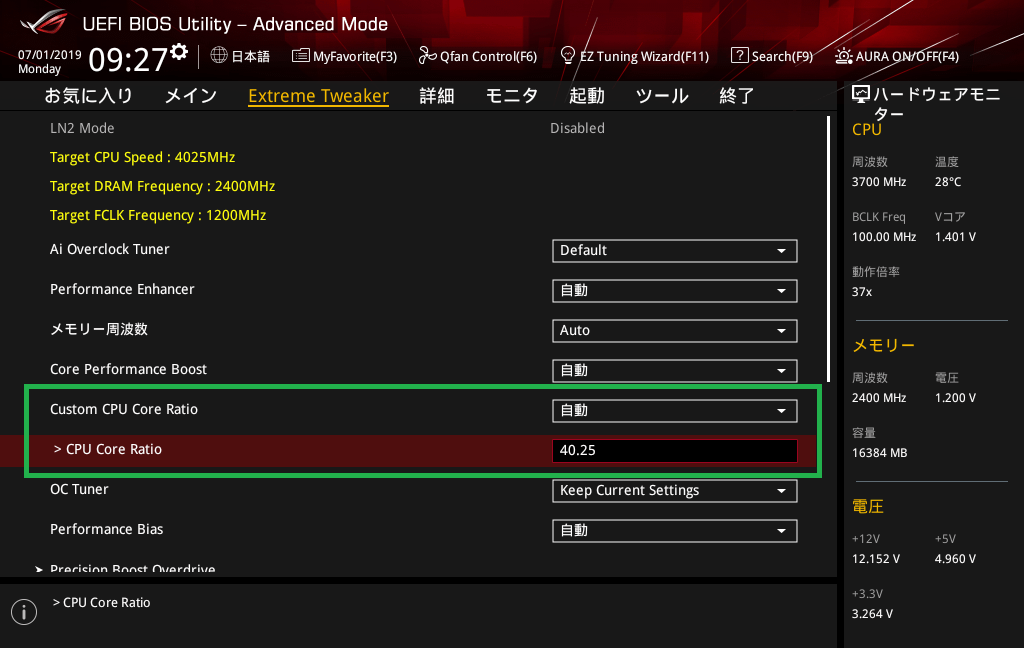Viewport: 1024px width, 648px height.
Task: Open Ai Overclock Tuner dropdown
Action: (675, 251)
